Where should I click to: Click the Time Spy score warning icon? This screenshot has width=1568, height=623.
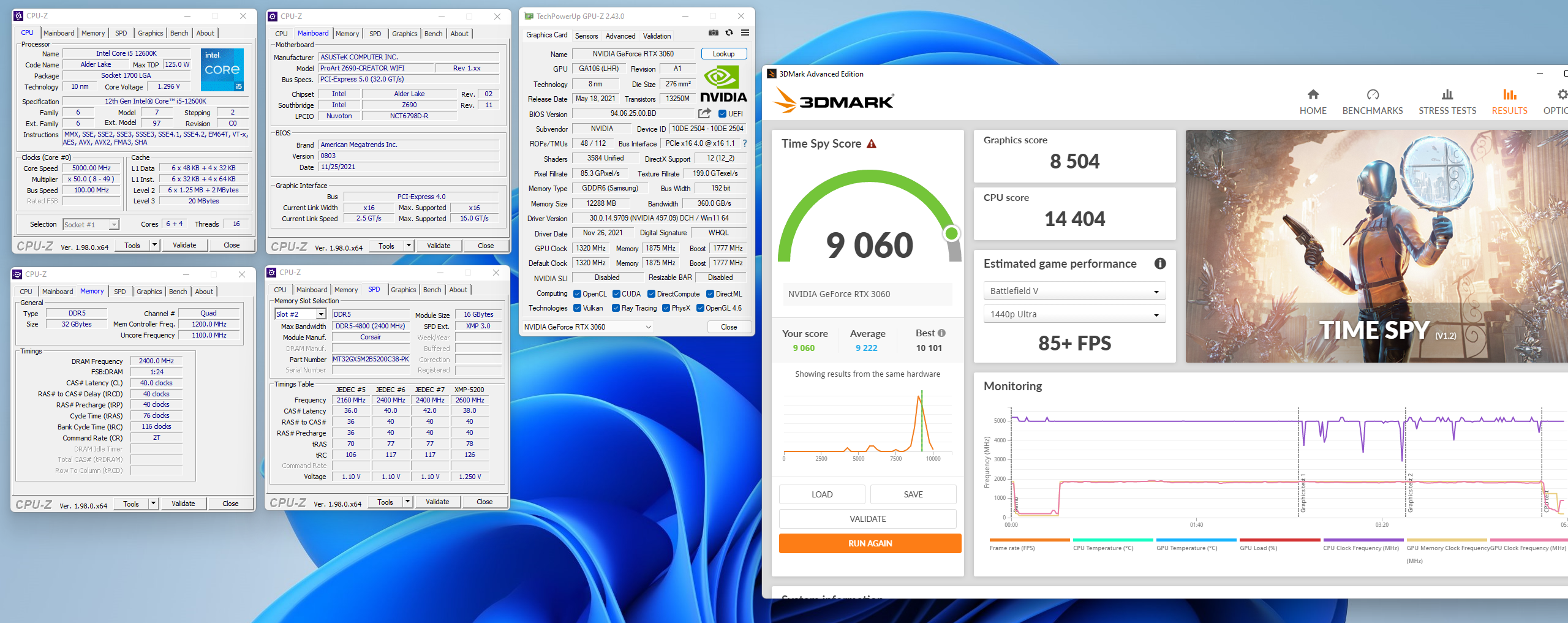tap(872, 144)
